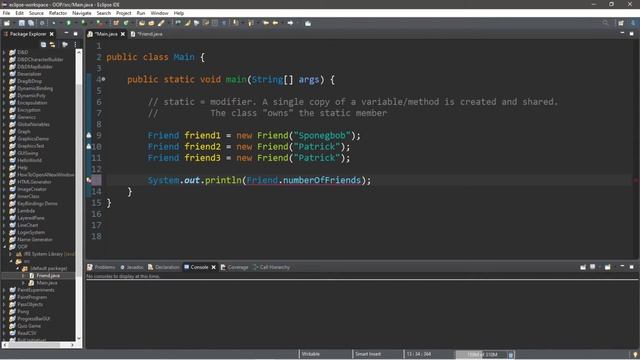Open the Refactor menu
Screen dimensions: 640x360
click(x=58, y=13)
